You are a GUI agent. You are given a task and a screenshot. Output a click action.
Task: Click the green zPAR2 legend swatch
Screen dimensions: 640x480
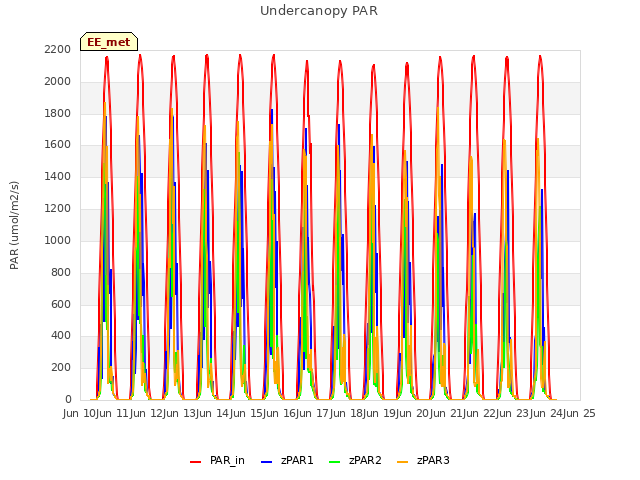(334, 462)
